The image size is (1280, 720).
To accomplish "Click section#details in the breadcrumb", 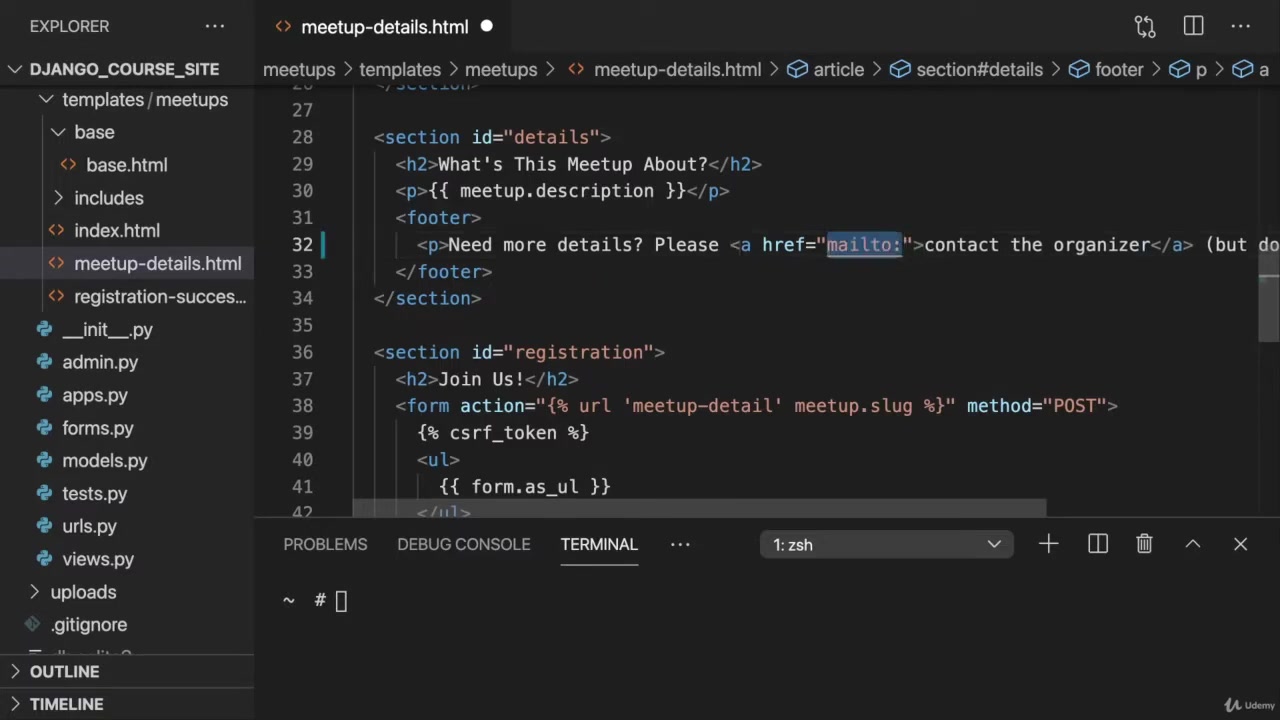I will [979, 70].
